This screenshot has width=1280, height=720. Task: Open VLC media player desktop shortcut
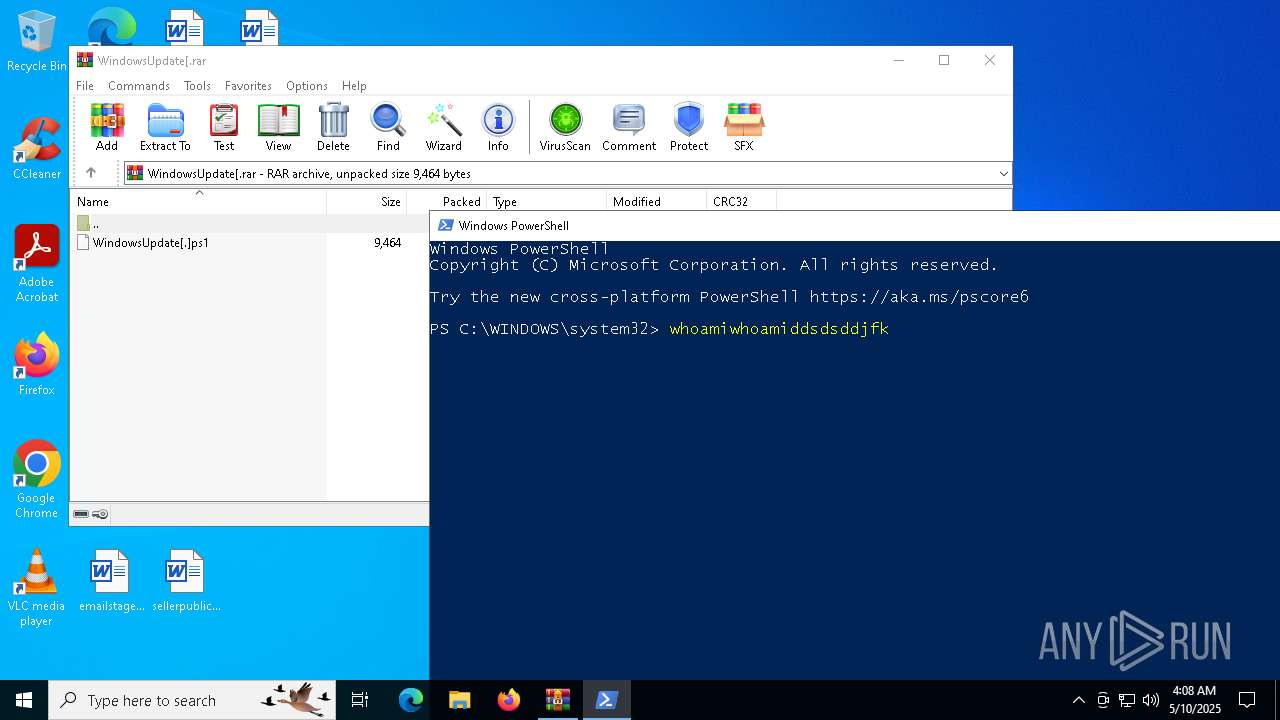coord(37,588)
